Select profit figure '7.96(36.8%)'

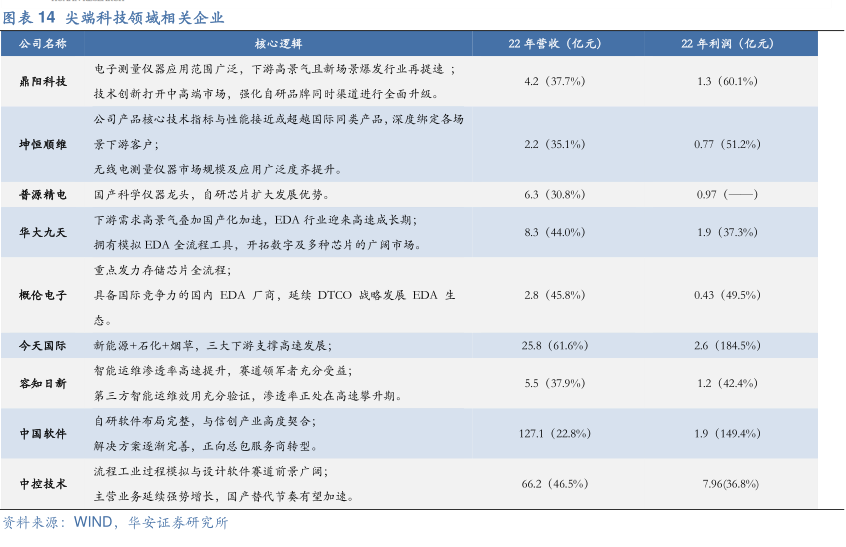click(x=730, y=483)
